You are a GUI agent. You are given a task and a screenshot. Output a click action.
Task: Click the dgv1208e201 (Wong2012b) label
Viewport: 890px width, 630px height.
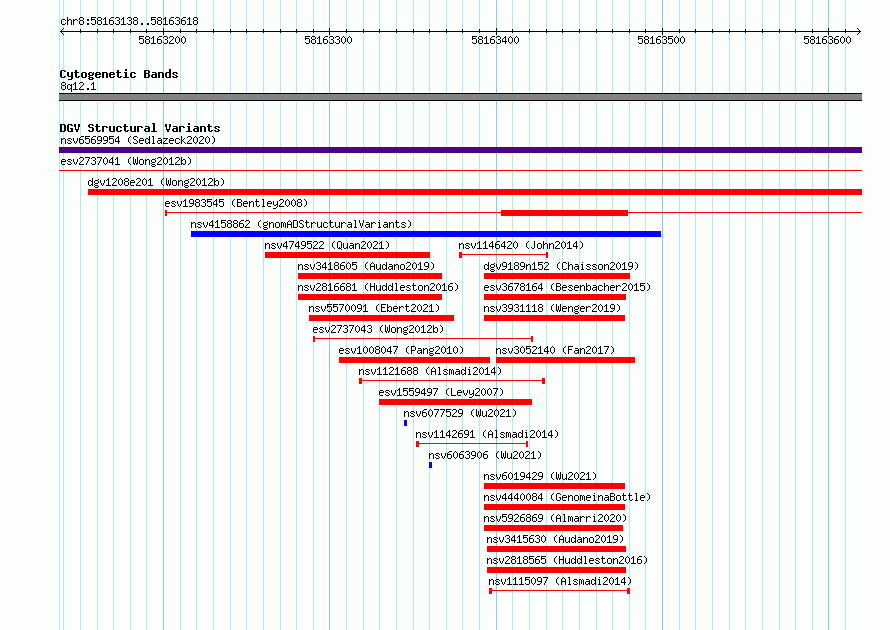156,182
